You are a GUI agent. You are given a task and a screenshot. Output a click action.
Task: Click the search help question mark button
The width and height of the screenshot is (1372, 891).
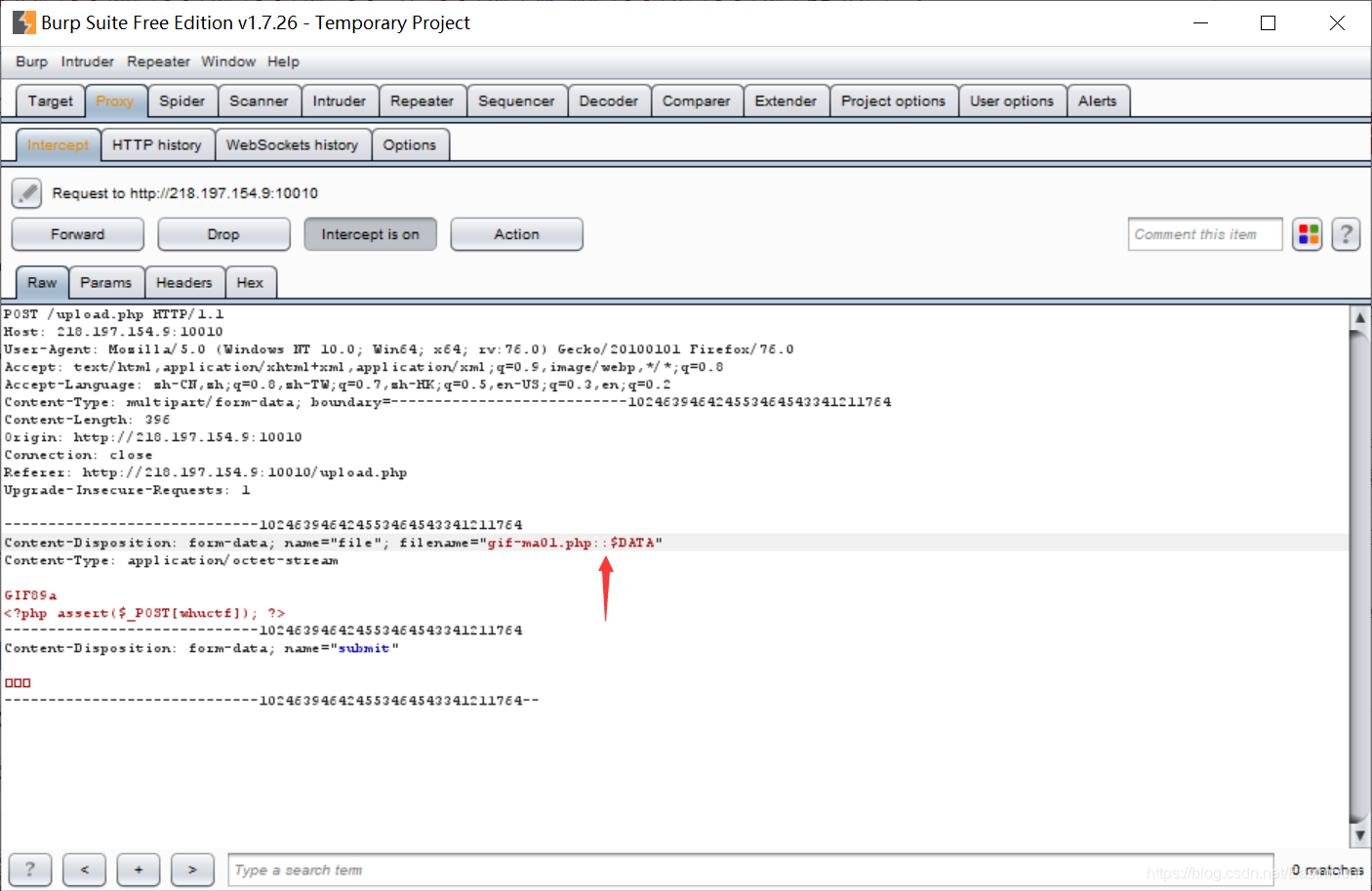(30, 870)
